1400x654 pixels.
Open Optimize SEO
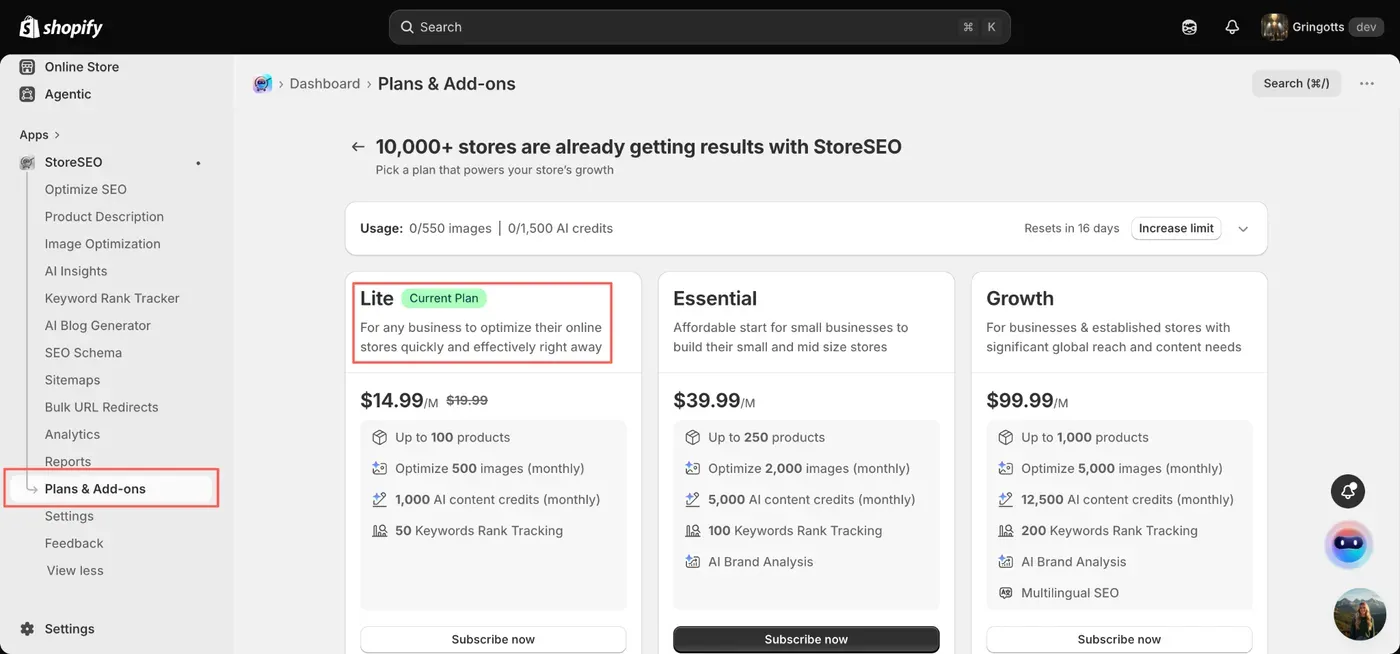[86, 189]
